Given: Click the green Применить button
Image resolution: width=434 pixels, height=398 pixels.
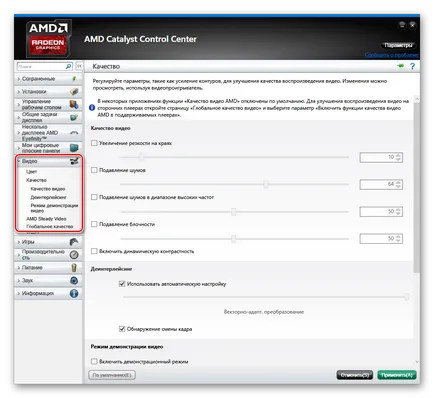Looking at the screenshot, I should coord(397,375).
